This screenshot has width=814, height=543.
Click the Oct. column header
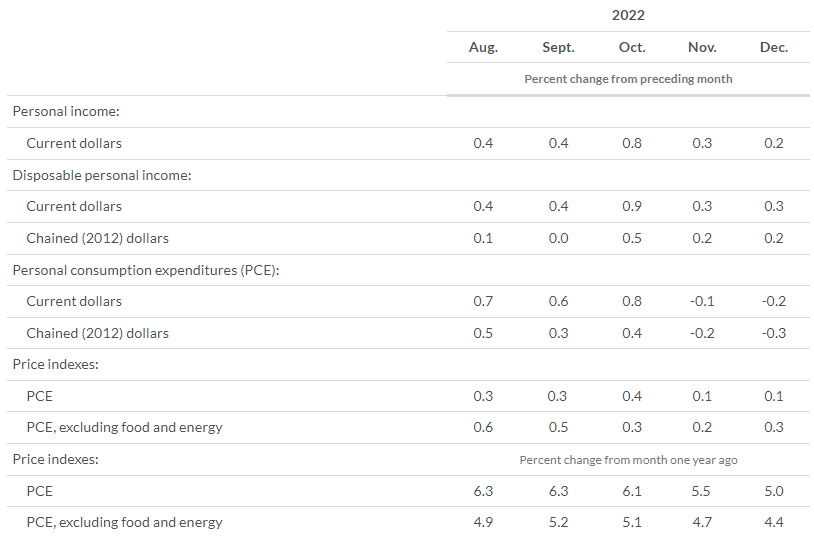tap(632, 47)
